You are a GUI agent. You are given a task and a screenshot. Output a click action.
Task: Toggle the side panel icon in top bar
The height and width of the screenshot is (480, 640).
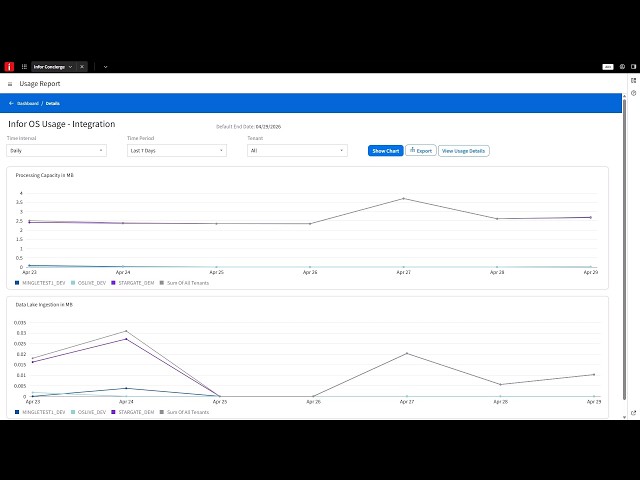[633, 67]
